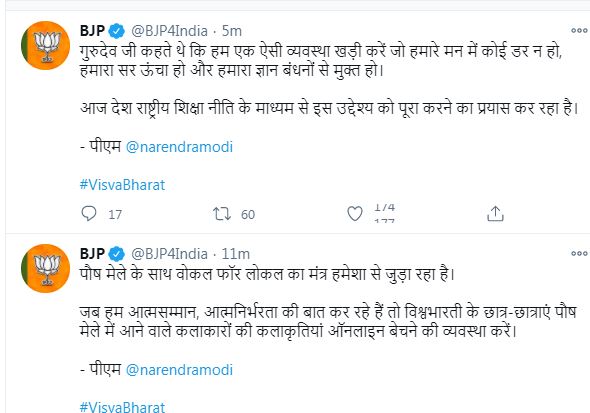Screen dimensions: 590x413
Task: Share the first tweet via share icon
Action: [495, 214]
